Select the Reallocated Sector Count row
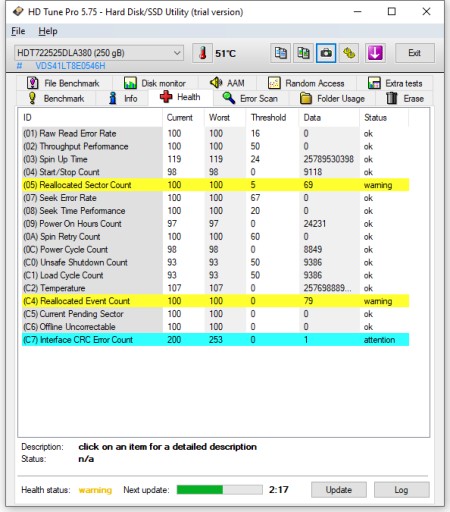450x512 pixels. pyautogui.click(x=215, y=185)
